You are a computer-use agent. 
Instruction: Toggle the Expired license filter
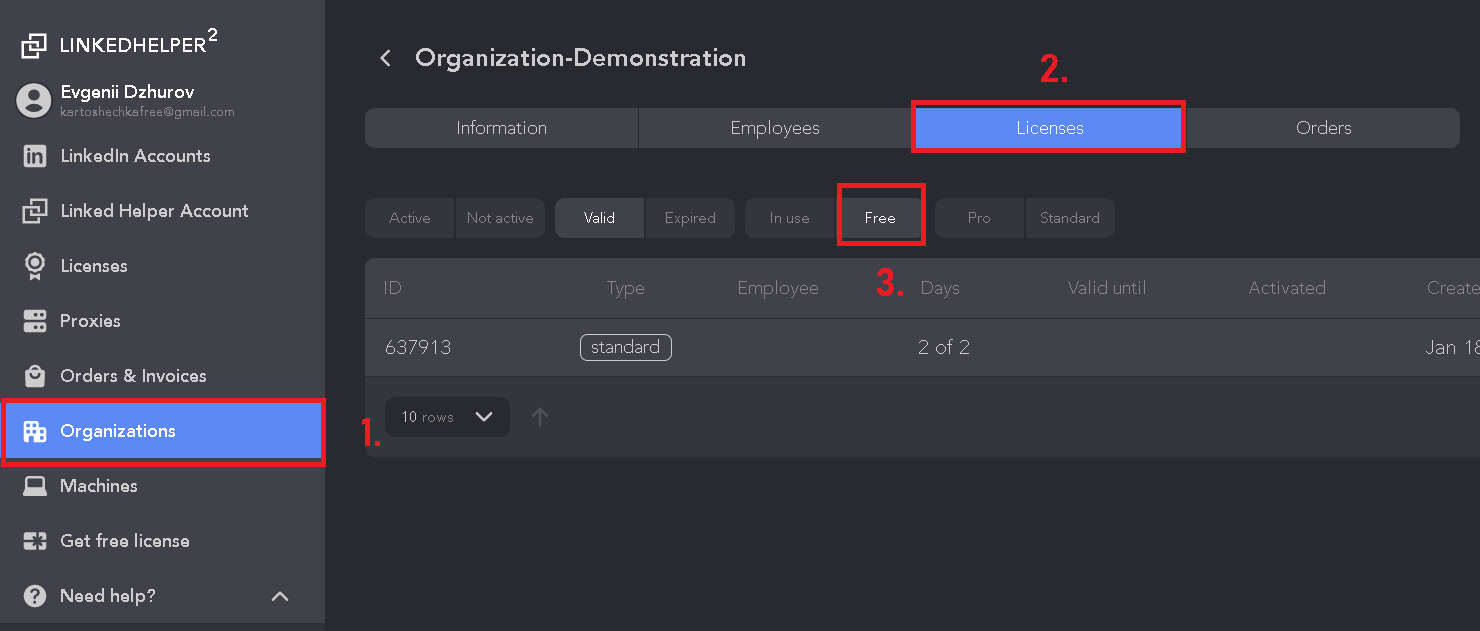(690, 218)
